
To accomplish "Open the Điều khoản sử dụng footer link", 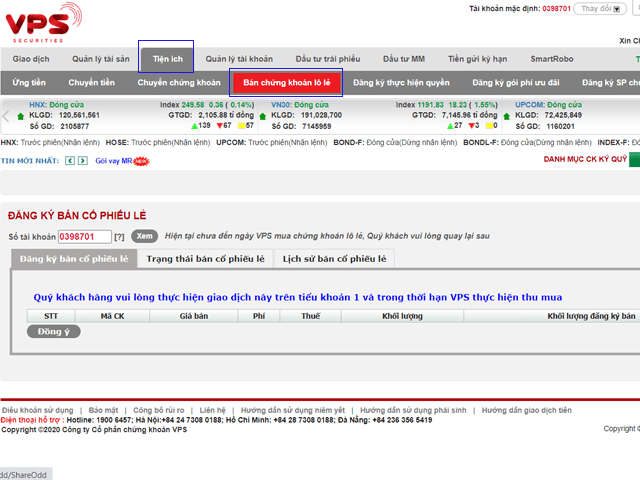I will [x=37, y=410].
